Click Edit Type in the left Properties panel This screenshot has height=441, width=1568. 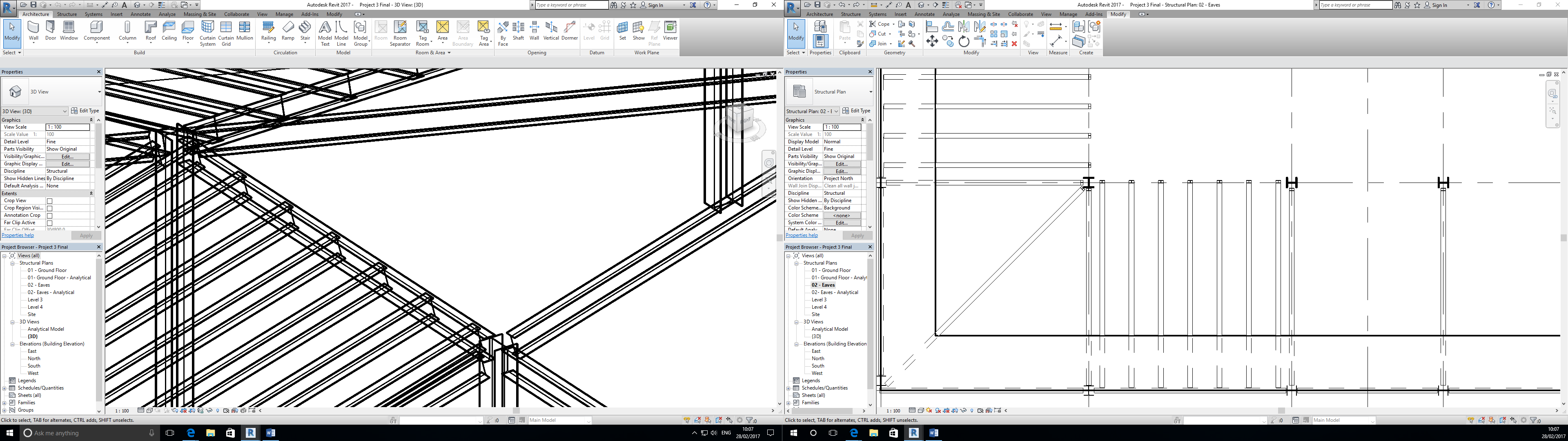(x=85, y=111)
